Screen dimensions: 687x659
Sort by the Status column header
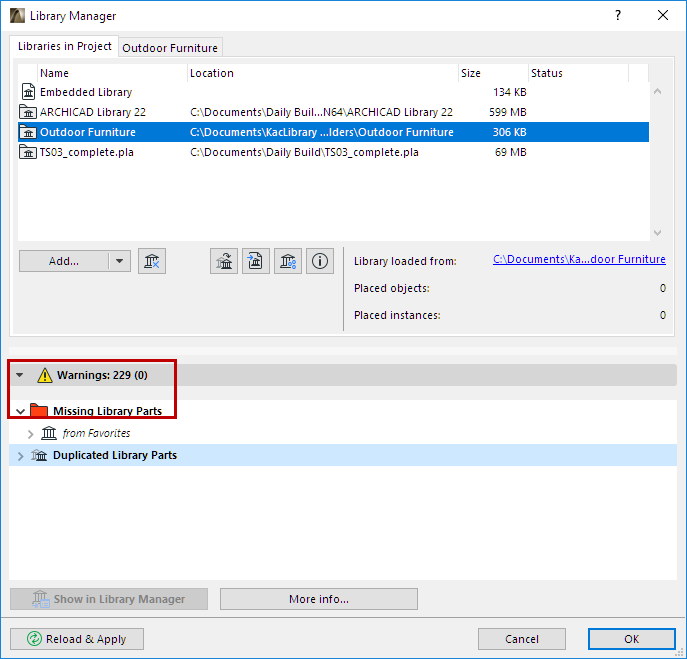tap(578, 73)
